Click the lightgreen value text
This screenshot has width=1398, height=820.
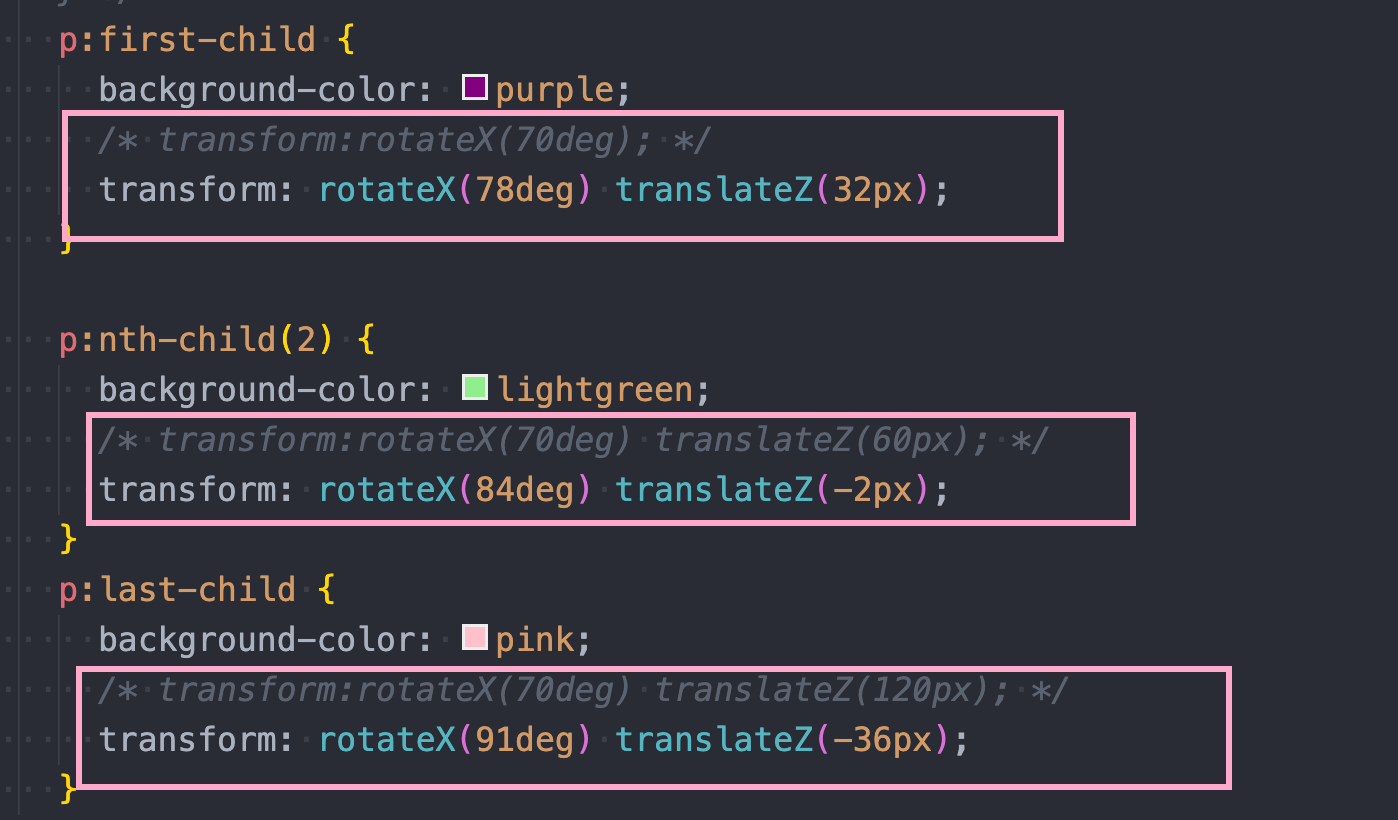pos(595,389)
